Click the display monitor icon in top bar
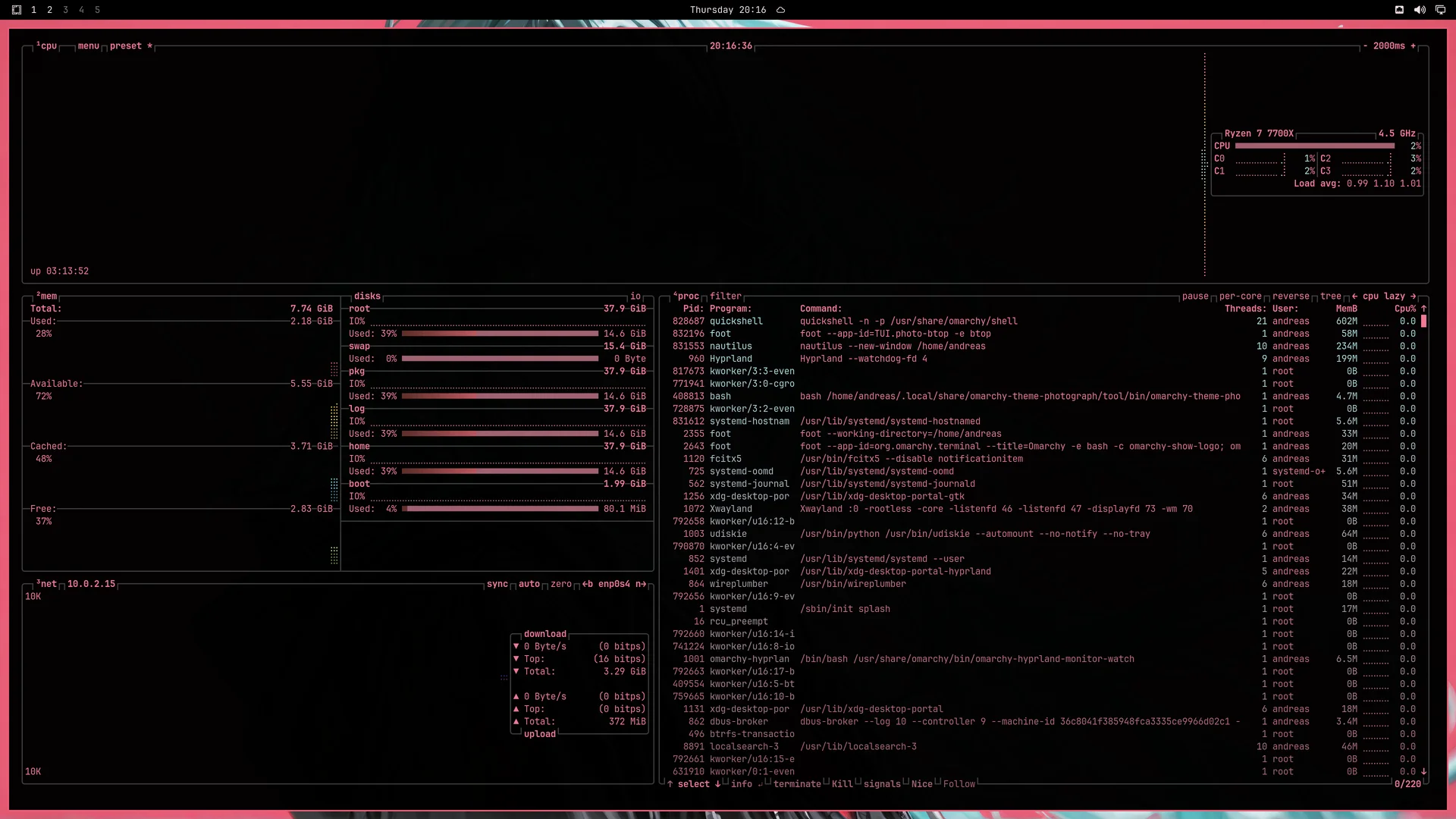 point(1440,10)
